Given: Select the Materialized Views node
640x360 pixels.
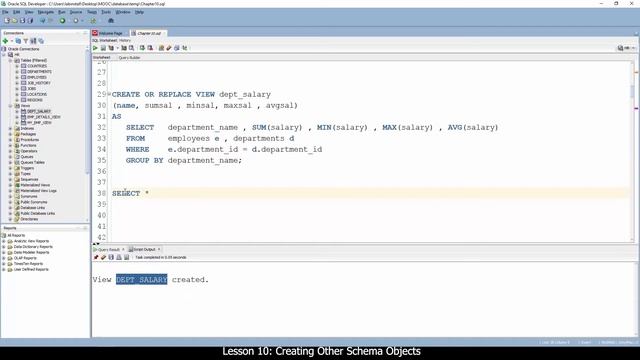Looking at the screenshot, I should tap(35, 185).
